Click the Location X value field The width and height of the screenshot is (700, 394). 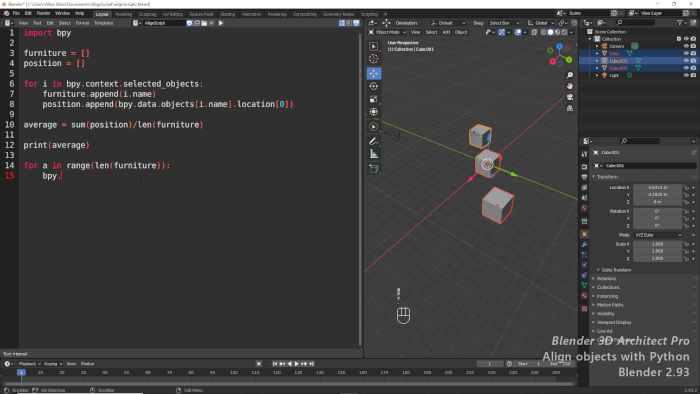click(658, 187)
